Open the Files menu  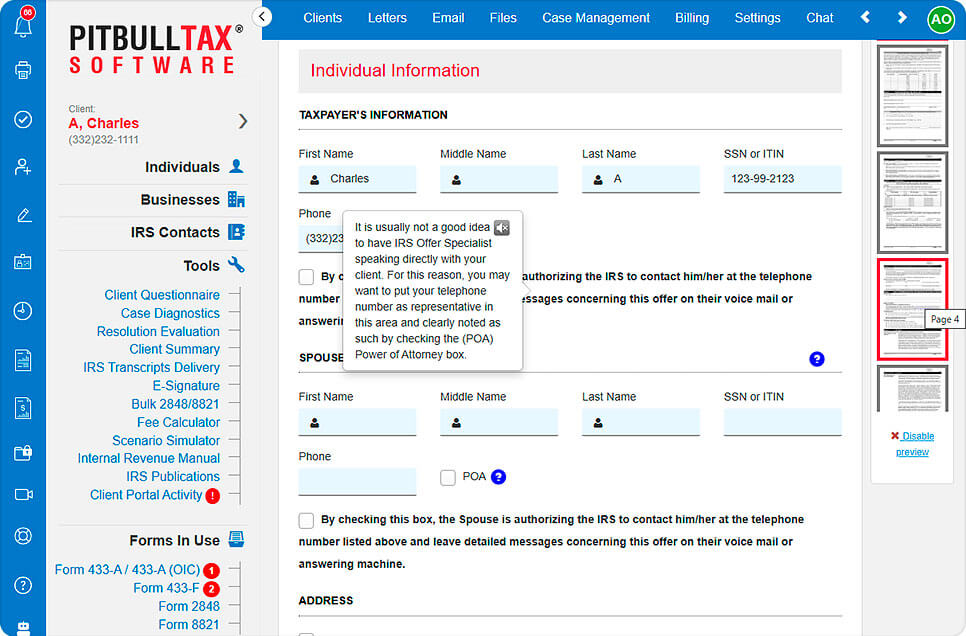503,18
